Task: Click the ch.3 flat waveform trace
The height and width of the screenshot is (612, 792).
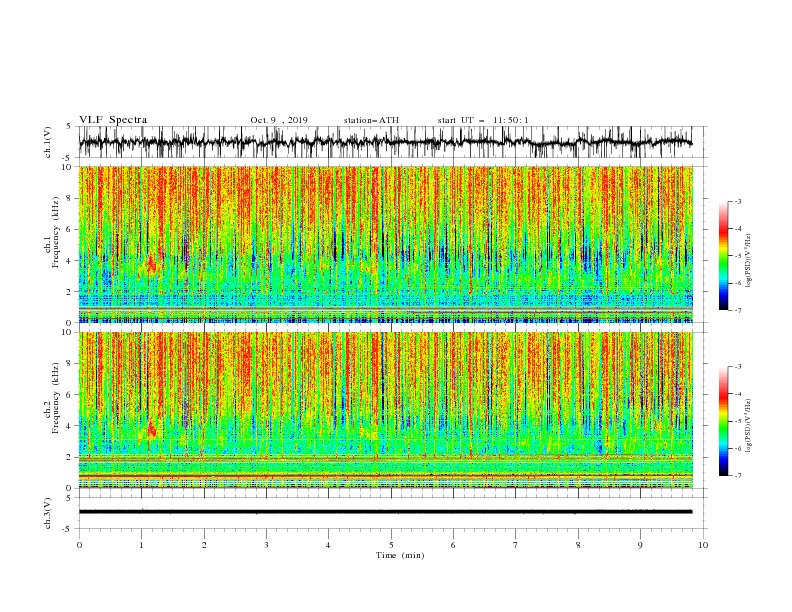Action: [x=385, y=512]
